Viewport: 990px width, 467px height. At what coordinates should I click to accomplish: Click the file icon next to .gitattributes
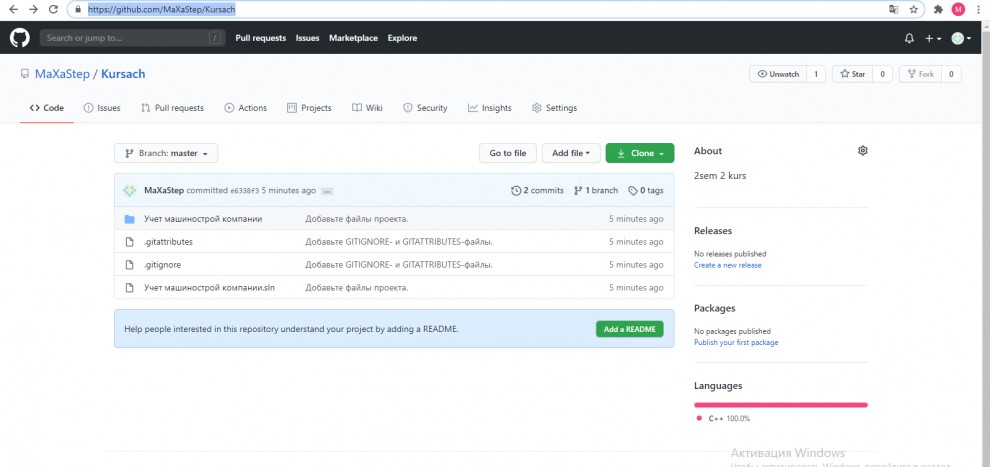[129, 242]
